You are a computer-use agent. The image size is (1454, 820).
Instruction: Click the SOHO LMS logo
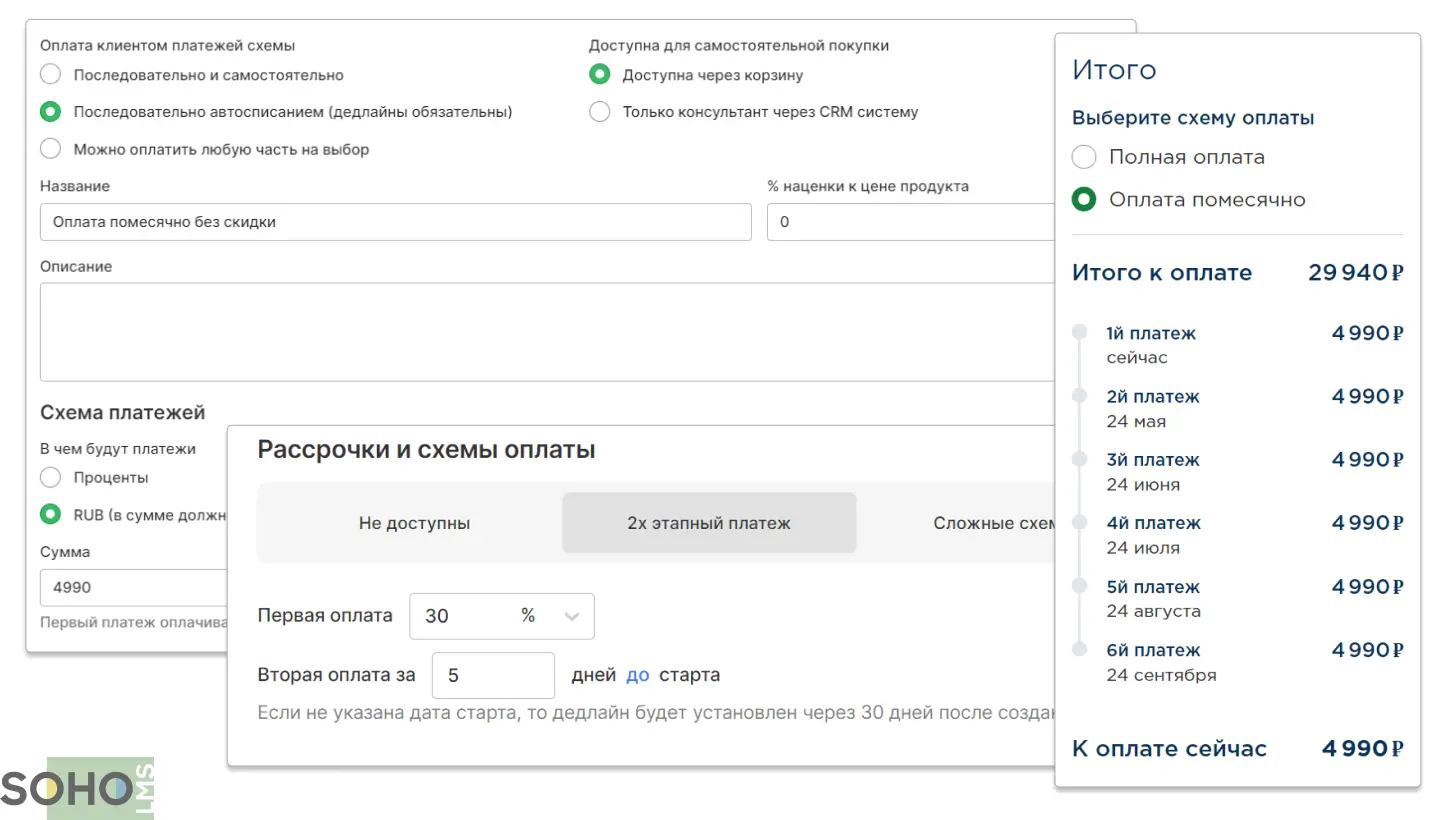click(78, 788)
